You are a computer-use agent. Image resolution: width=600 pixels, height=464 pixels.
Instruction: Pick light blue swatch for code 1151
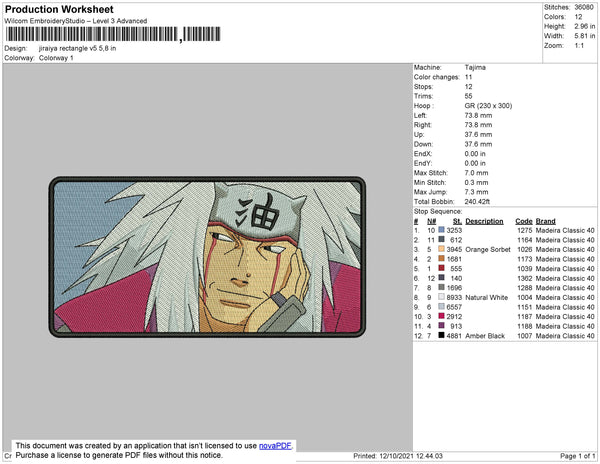click(x=441, y=306)
